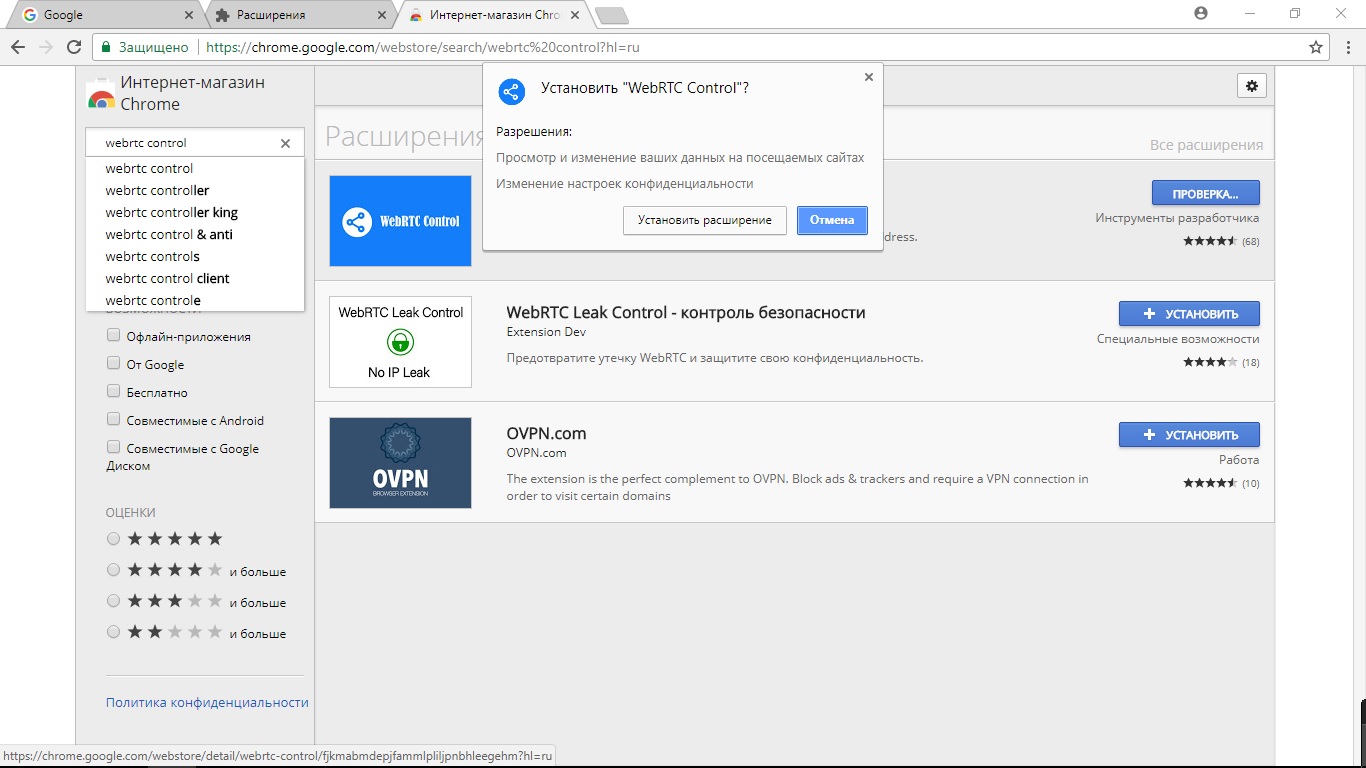Close the Google tab
This screenshot has width=1366, height=768.
point(190,15)
